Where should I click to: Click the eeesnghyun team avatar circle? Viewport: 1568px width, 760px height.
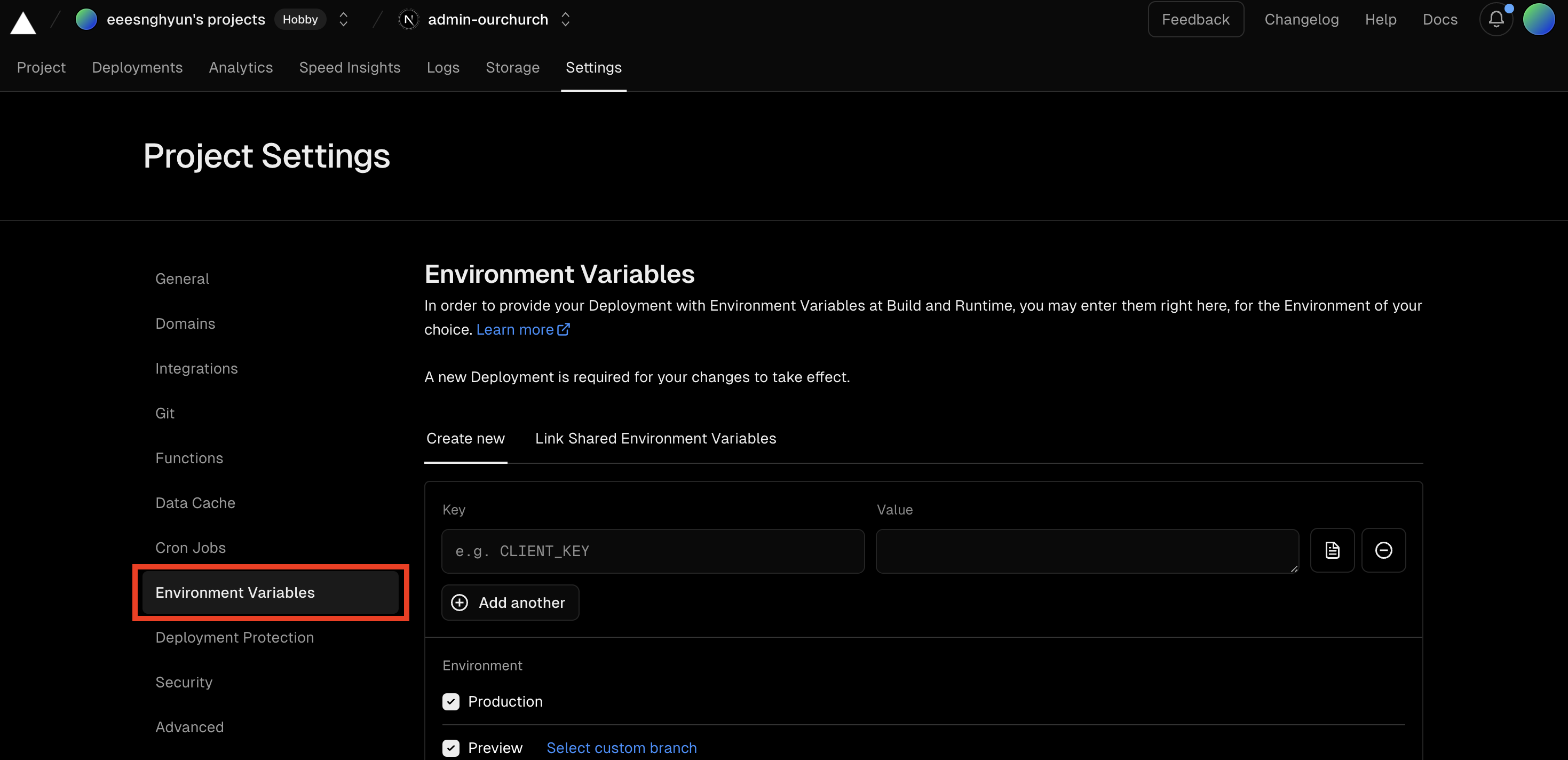click(x=86, y=19)
